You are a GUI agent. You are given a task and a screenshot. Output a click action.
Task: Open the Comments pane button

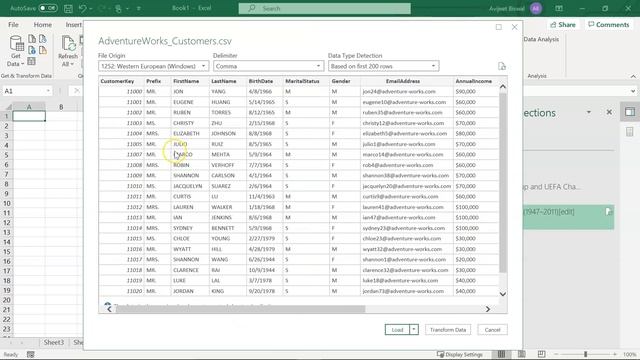coord(609,24)
